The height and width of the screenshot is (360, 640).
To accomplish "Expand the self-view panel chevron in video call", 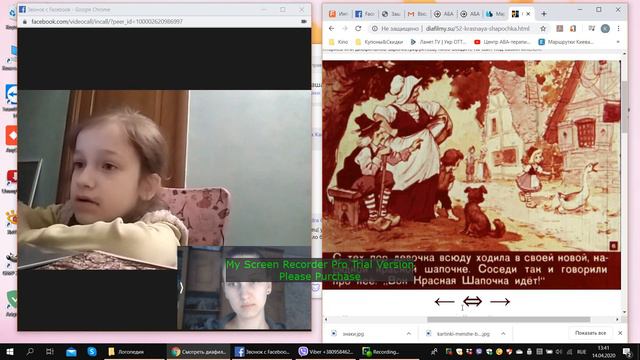I will point(181,288).
